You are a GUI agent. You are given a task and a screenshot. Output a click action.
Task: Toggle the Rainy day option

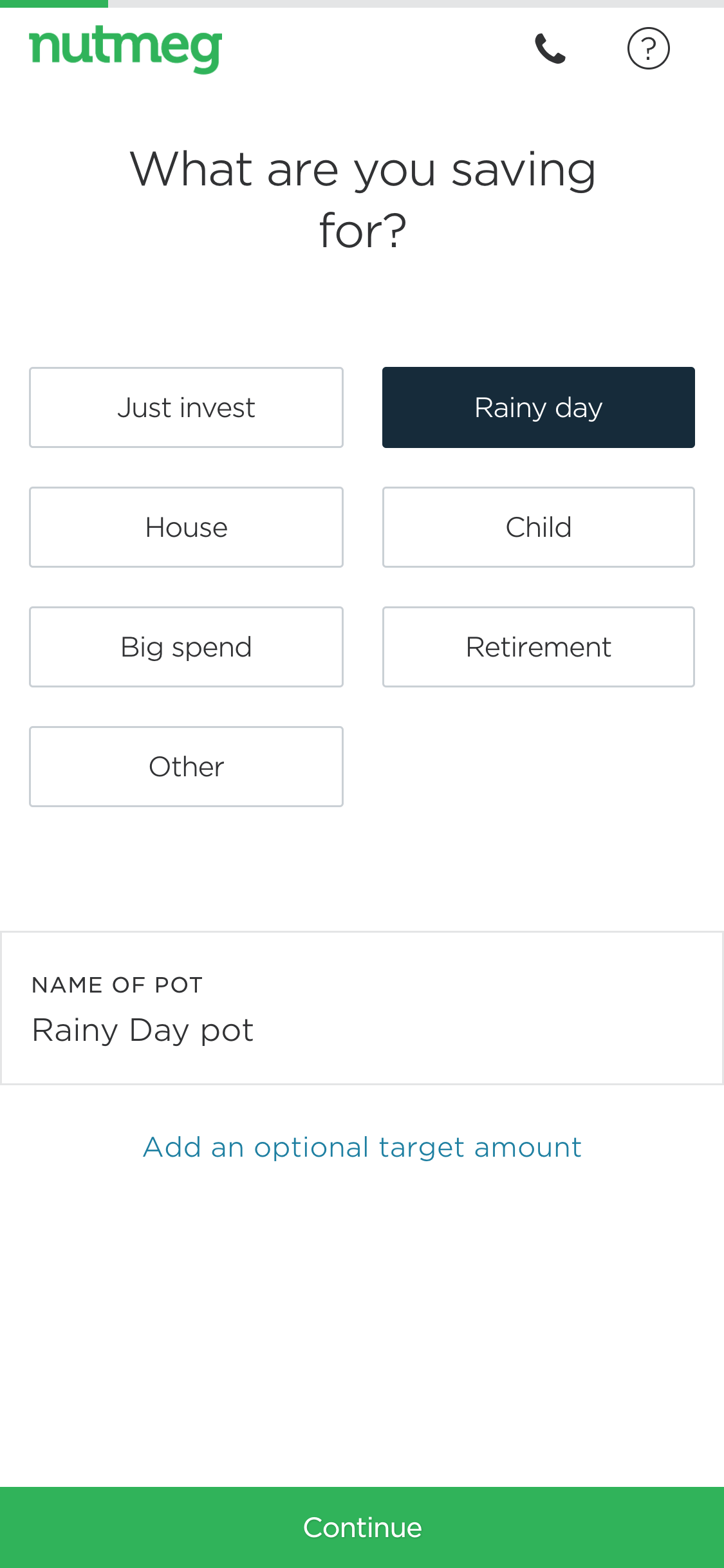point(538,407)
